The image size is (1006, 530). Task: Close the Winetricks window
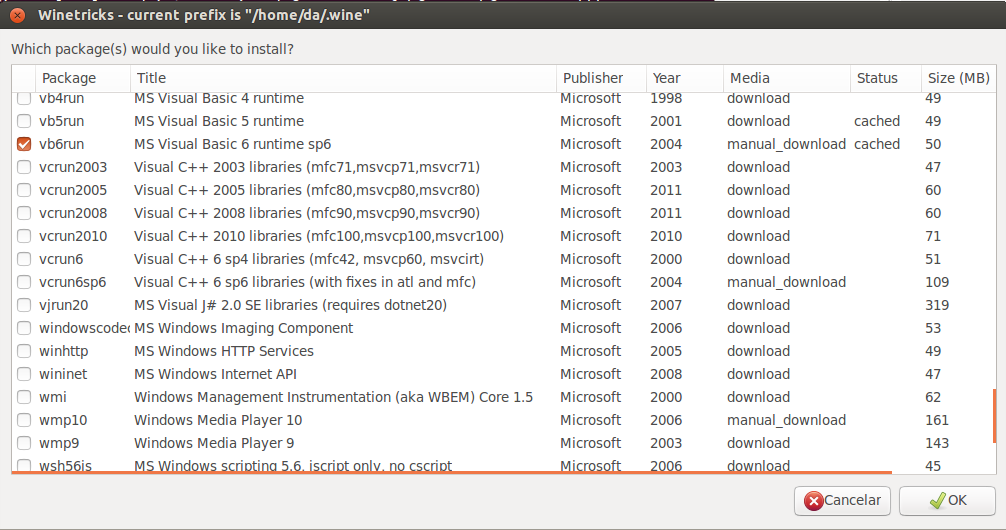coord(17,15)
